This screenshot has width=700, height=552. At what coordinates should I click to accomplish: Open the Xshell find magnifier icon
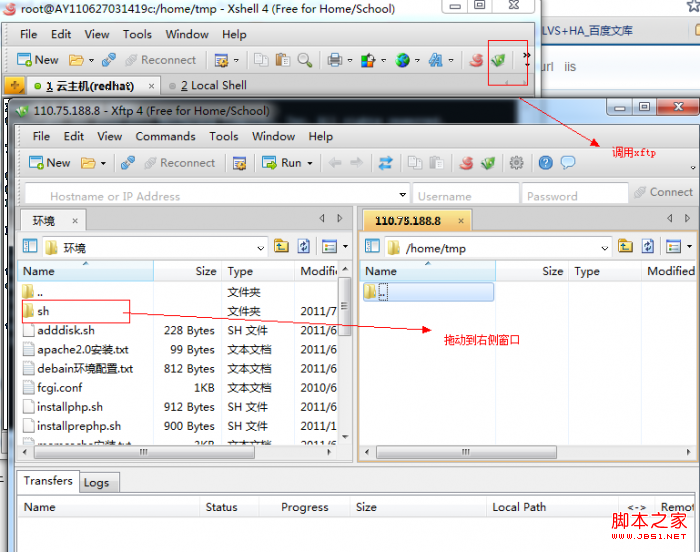tap(304, 60)
